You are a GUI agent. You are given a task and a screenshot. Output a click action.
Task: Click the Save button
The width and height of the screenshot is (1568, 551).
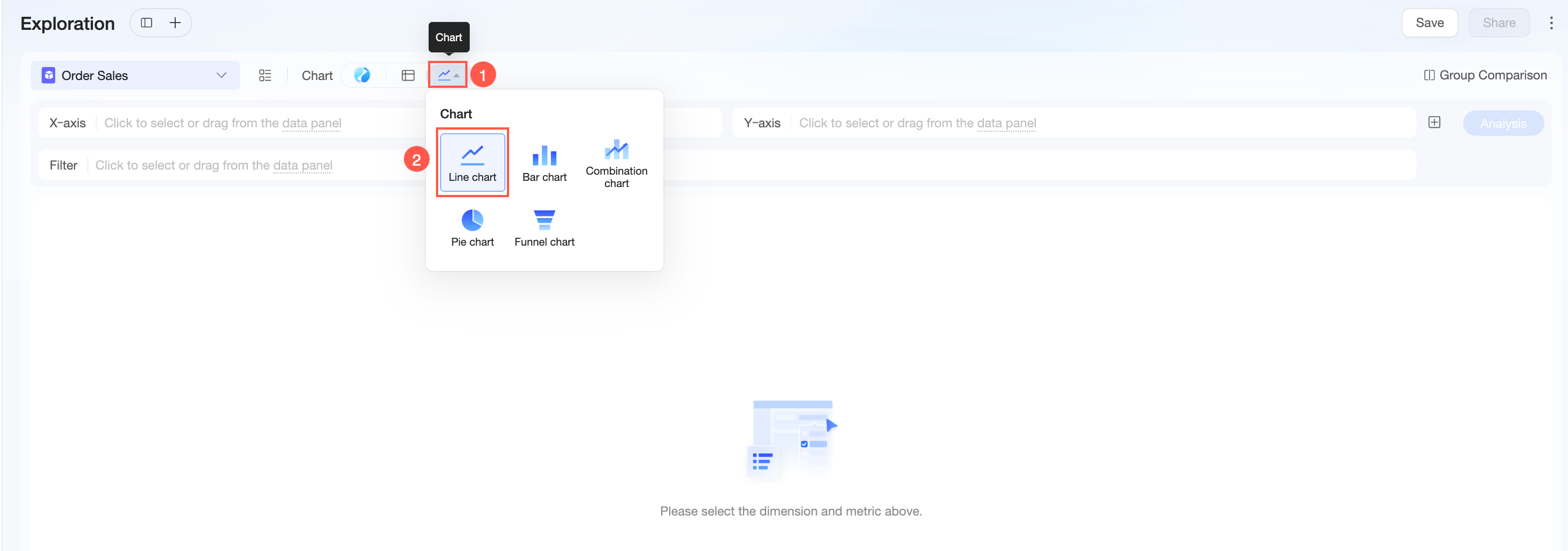coord(1429,23)
